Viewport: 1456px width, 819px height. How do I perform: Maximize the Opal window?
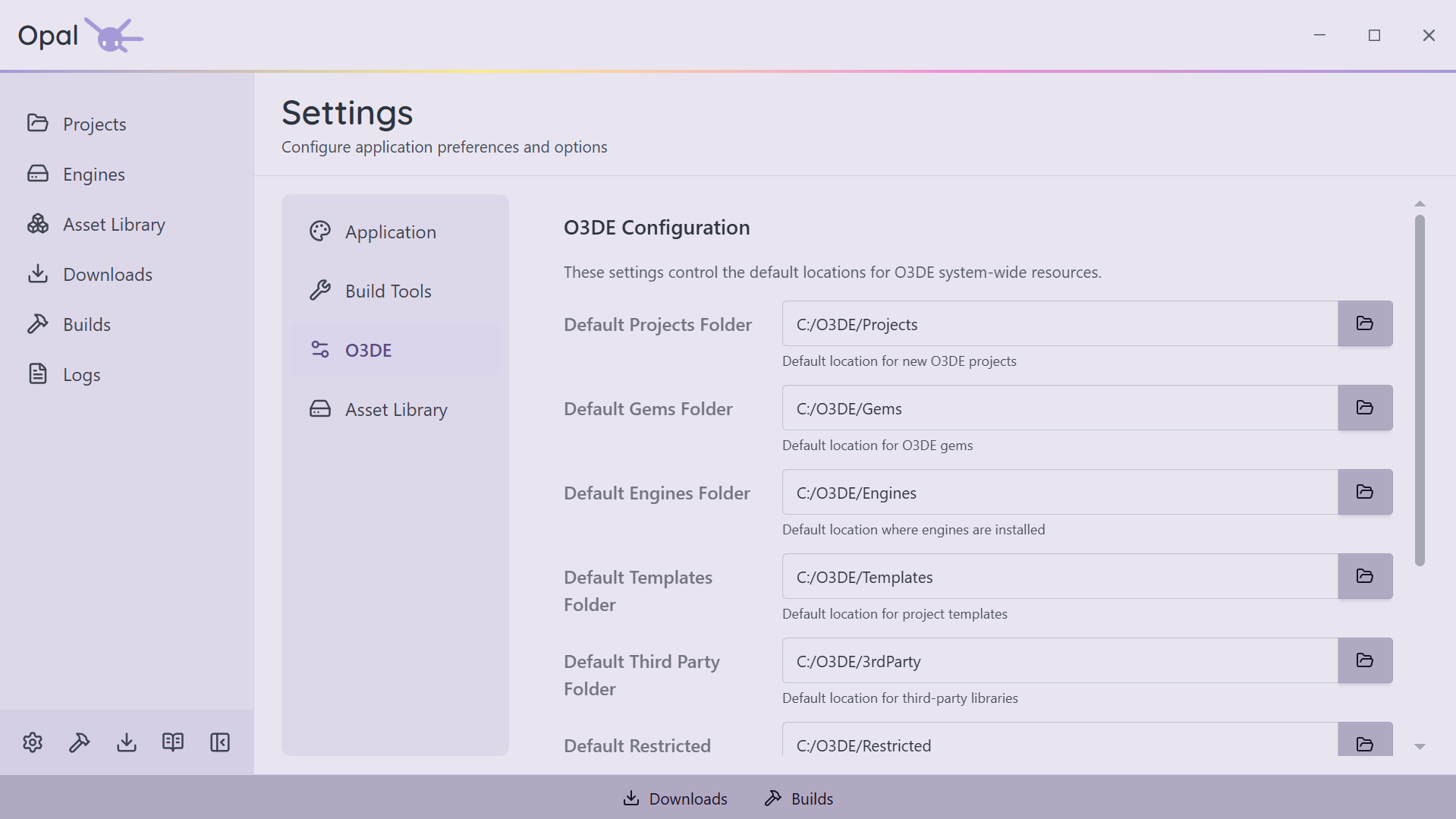(x=1374, y=36)
